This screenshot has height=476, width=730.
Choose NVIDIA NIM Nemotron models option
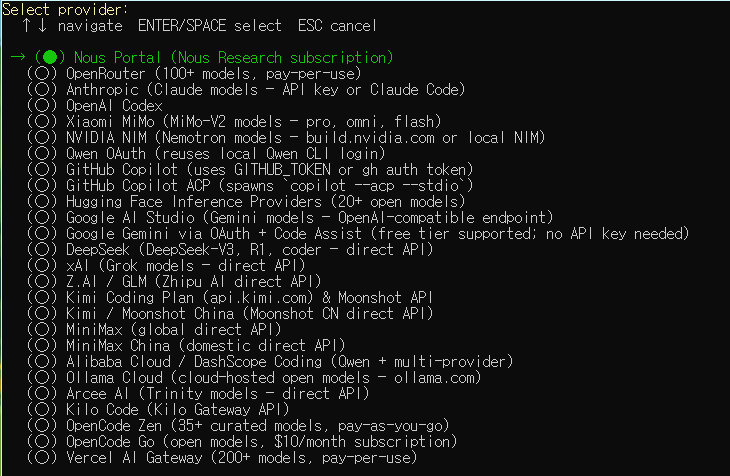(286, 137)
